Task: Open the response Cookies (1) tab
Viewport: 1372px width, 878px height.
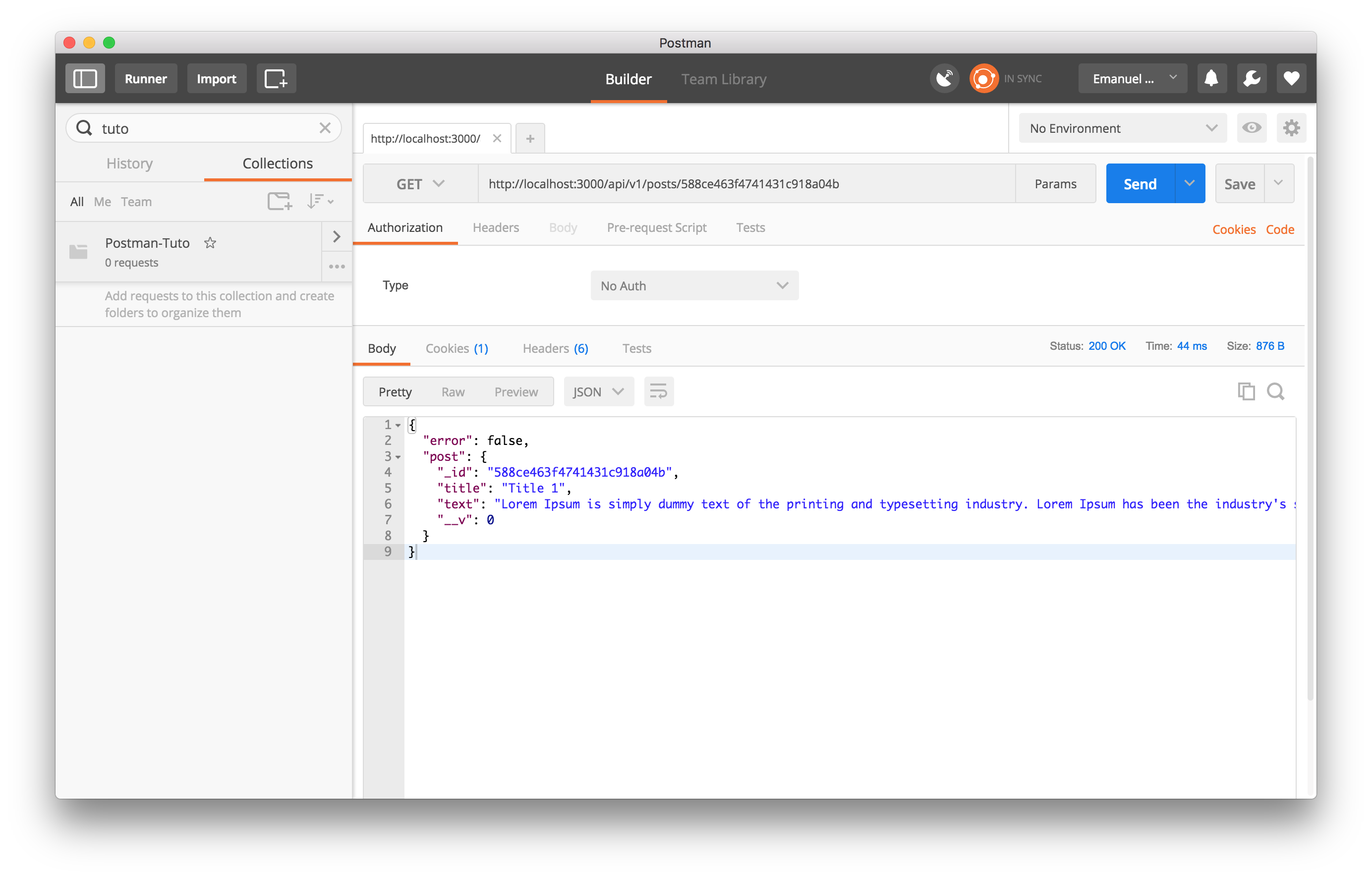Action: click(457, 348)
